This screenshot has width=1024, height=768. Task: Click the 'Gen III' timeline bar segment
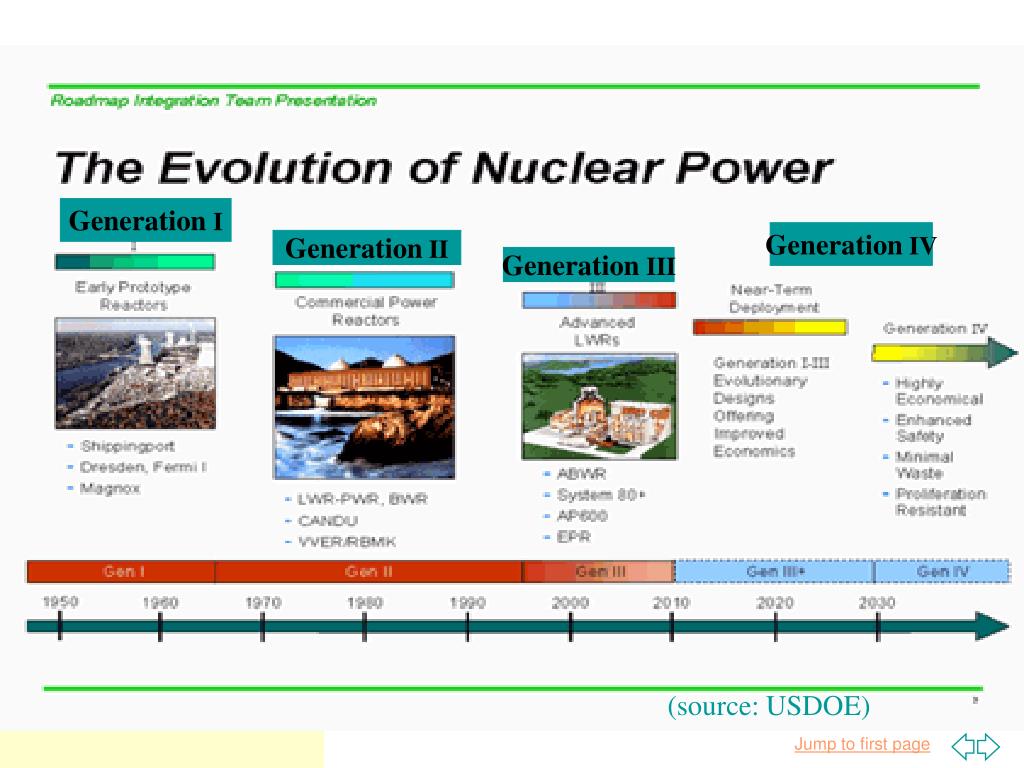(599, 571)
